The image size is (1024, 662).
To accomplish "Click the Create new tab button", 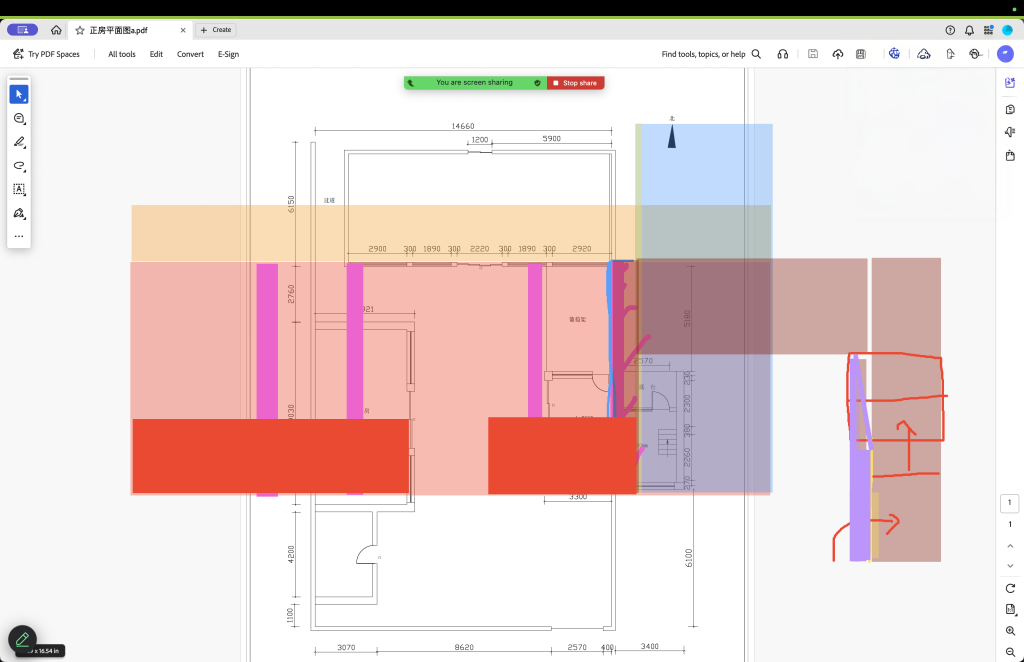I will click(215, 30).
